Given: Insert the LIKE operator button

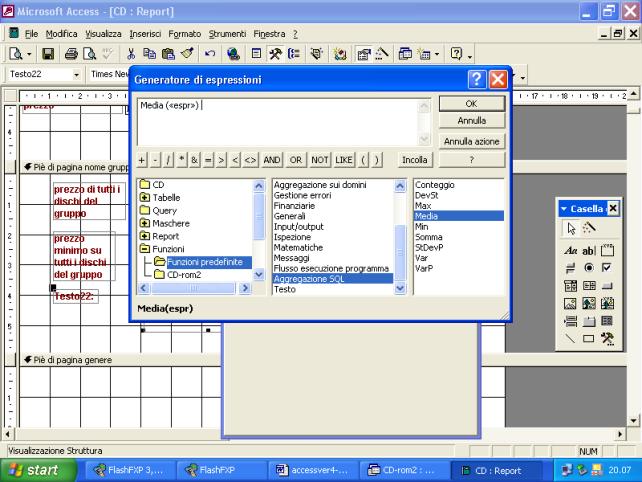Looking at the screenshot, I should (344, 160).
